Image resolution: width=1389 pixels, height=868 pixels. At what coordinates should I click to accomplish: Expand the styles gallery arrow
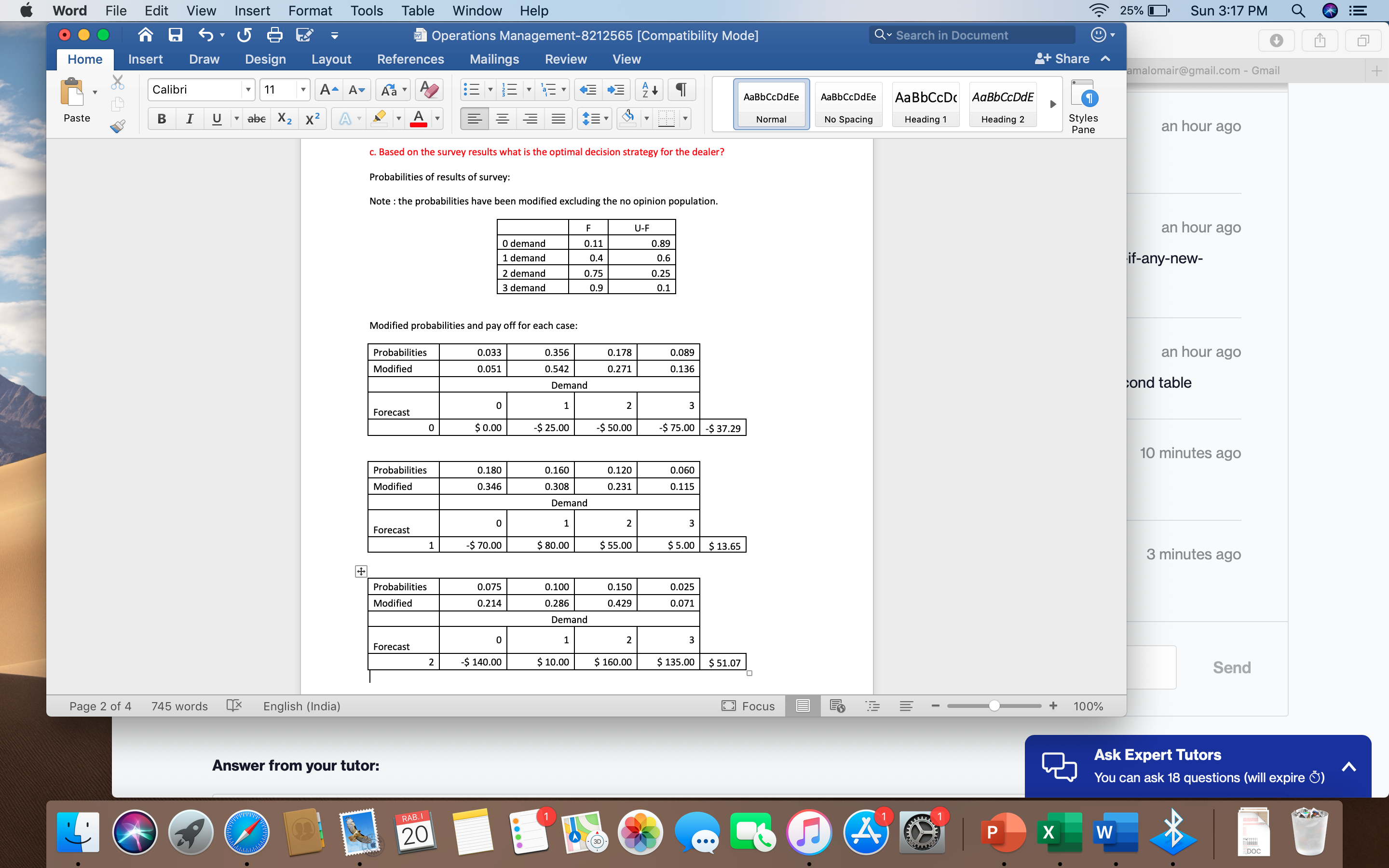coord(1053,105)
